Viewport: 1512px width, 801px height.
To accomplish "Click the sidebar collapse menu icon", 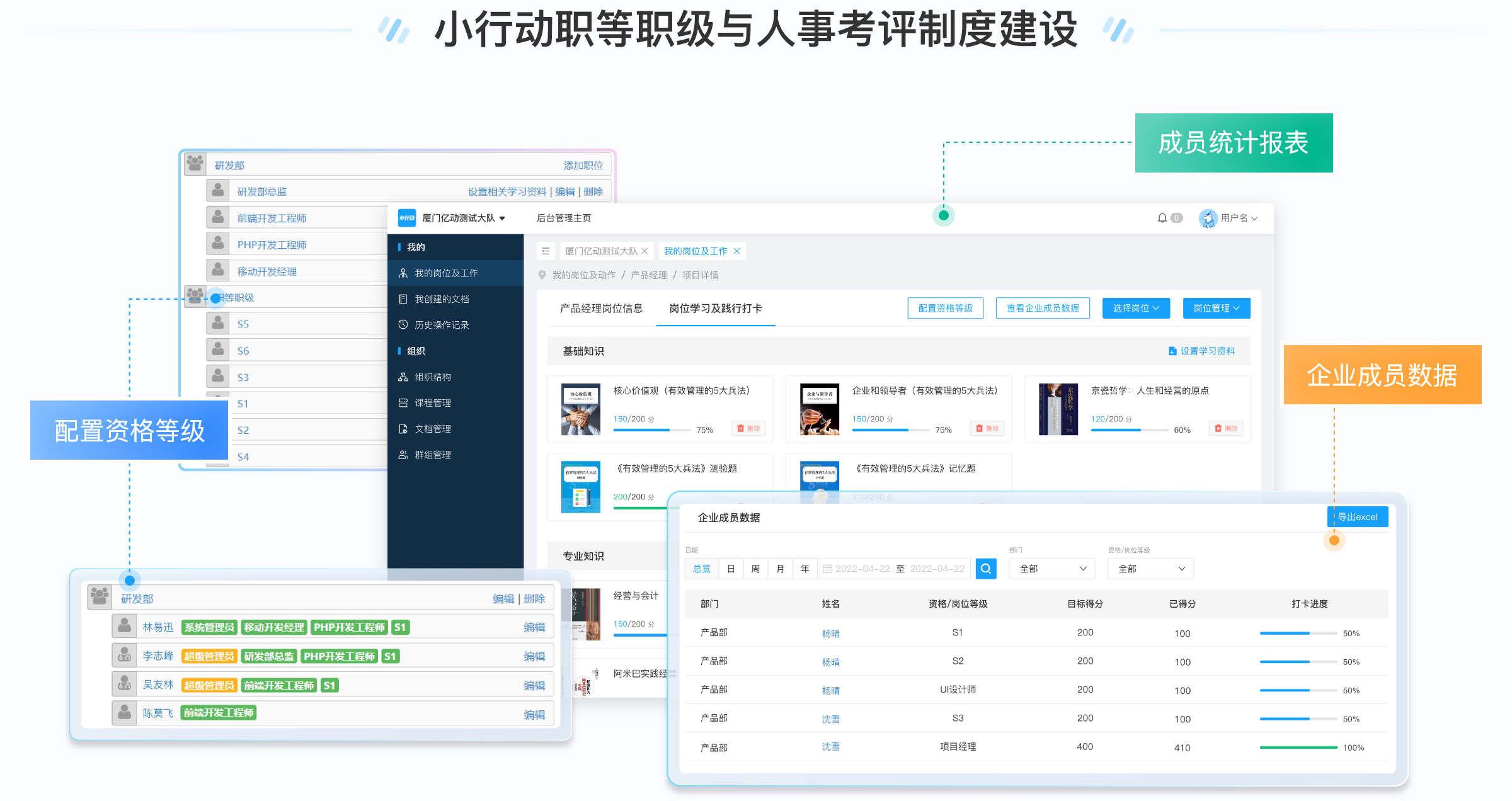I will click(546, 251).
